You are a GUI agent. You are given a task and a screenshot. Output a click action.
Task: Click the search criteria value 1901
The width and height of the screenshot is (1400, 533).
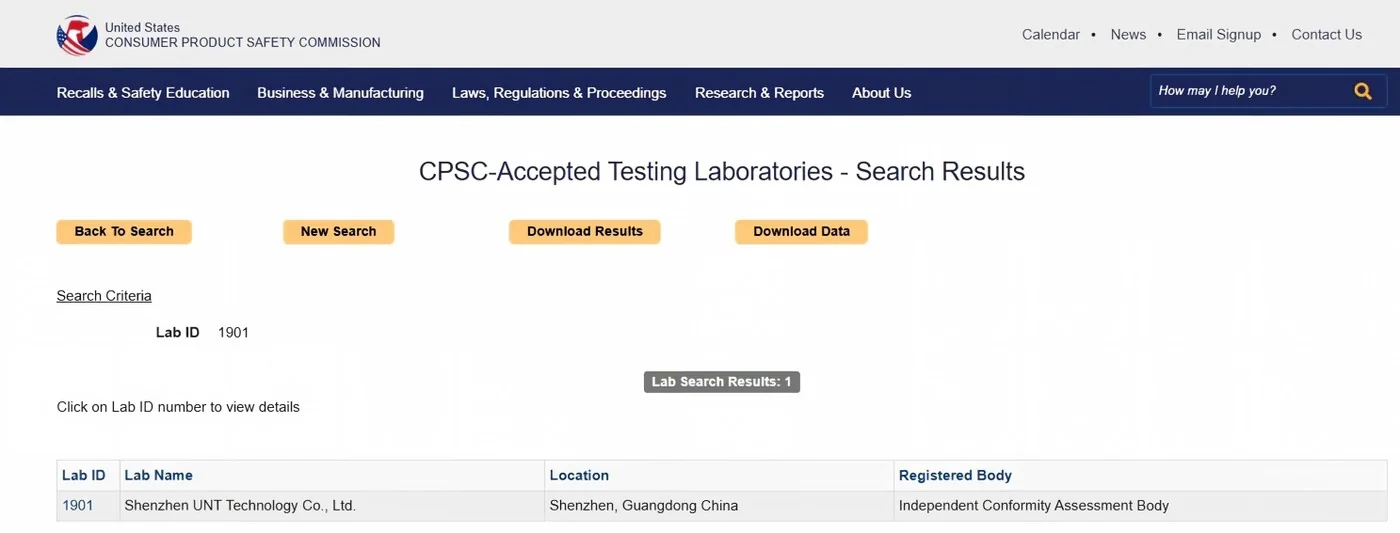point(233,333)
